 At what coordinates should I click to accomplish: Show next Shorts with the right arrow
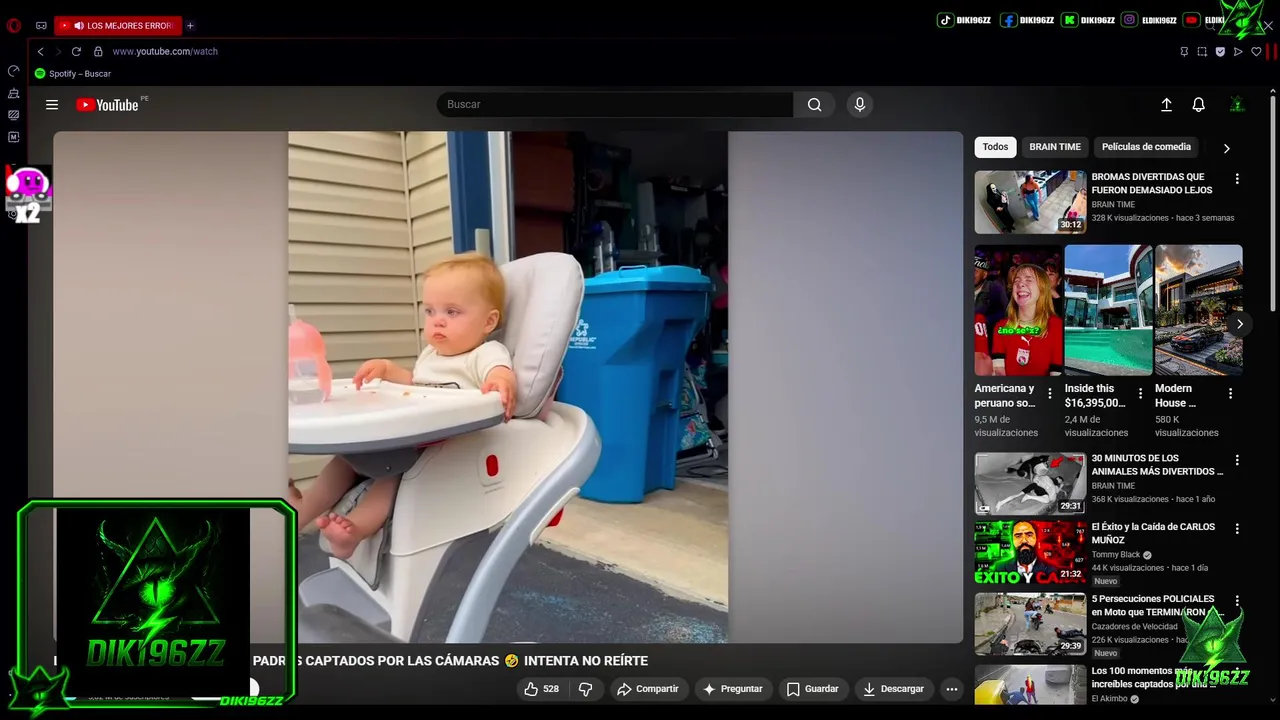[1239, 324]
